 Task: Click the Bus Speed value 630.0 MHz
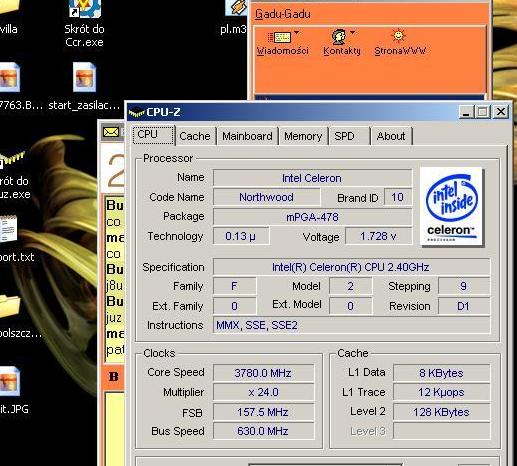pyautogui.click(x=263, y=431)
